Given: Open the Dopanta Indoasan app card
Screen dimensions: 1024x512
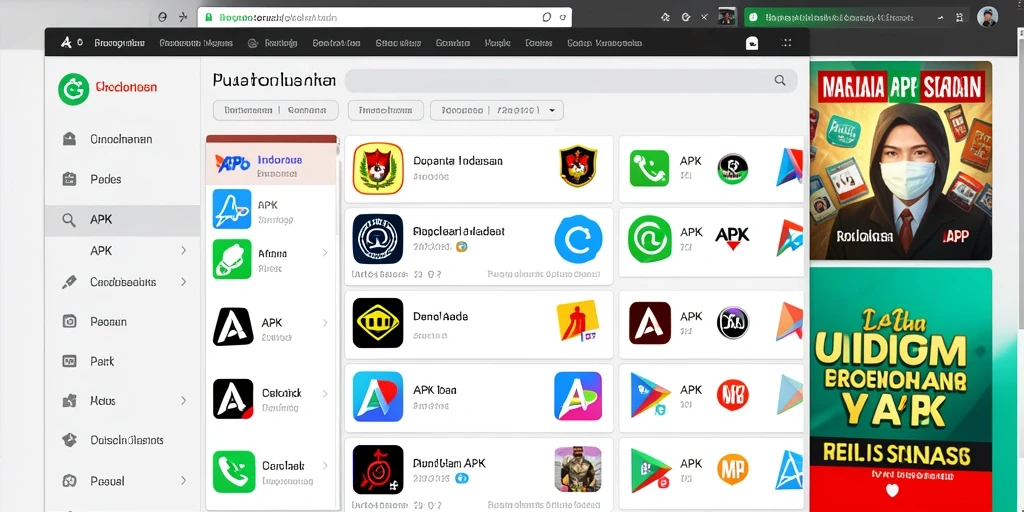Looking at the screenshot, I should pos(479,168).
